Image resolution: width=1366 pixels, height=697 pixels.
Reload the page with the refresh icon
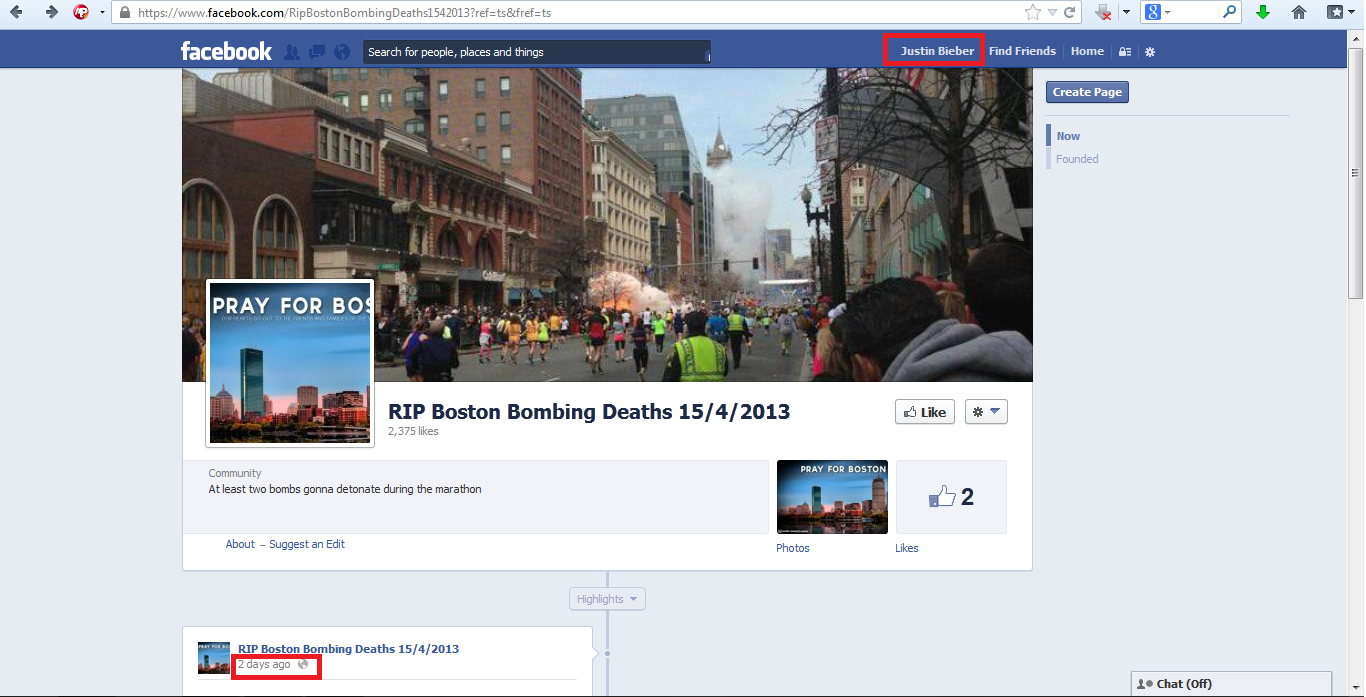(1069, 13)
